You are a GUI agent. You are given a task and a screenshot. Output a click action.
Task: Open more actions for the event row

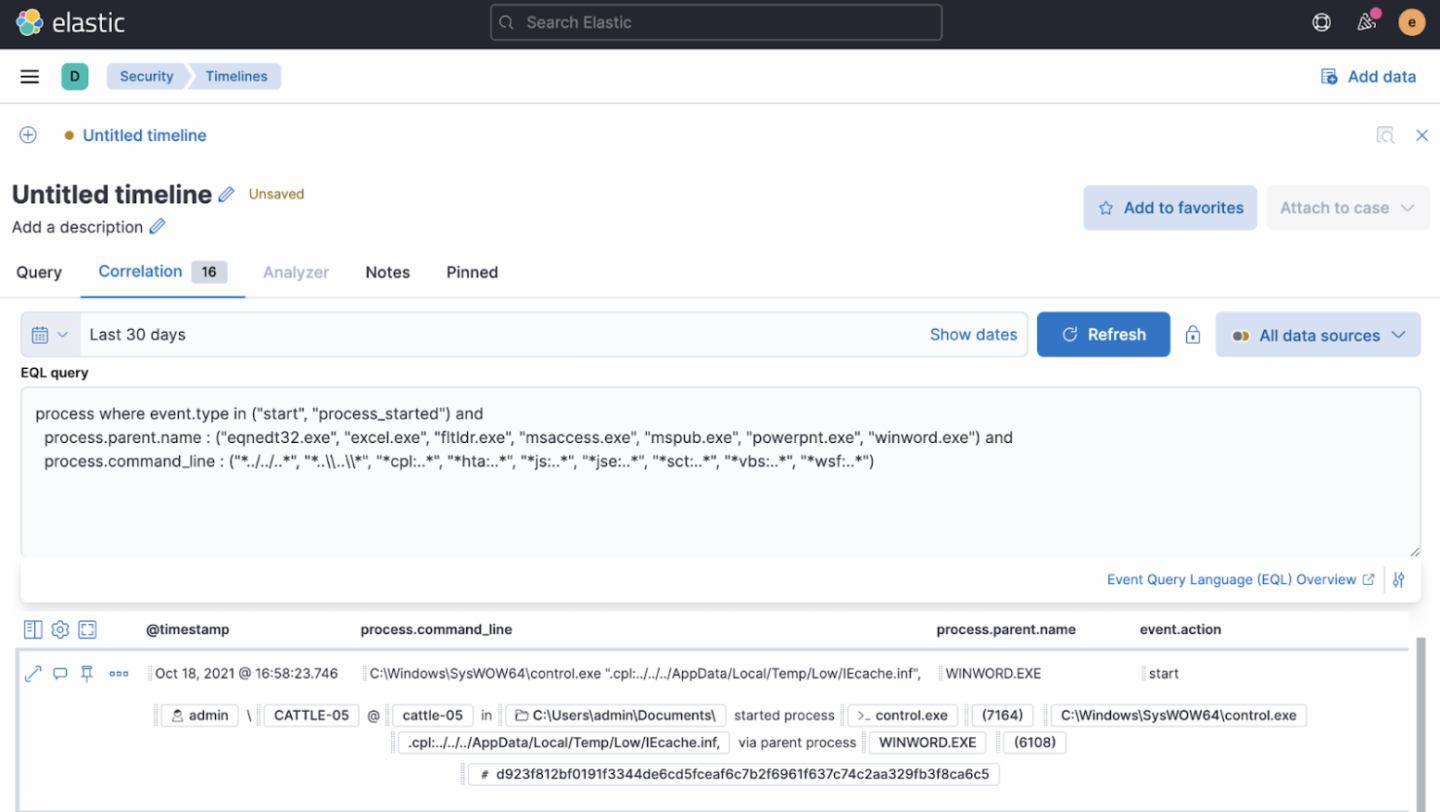tap(119, 673)
